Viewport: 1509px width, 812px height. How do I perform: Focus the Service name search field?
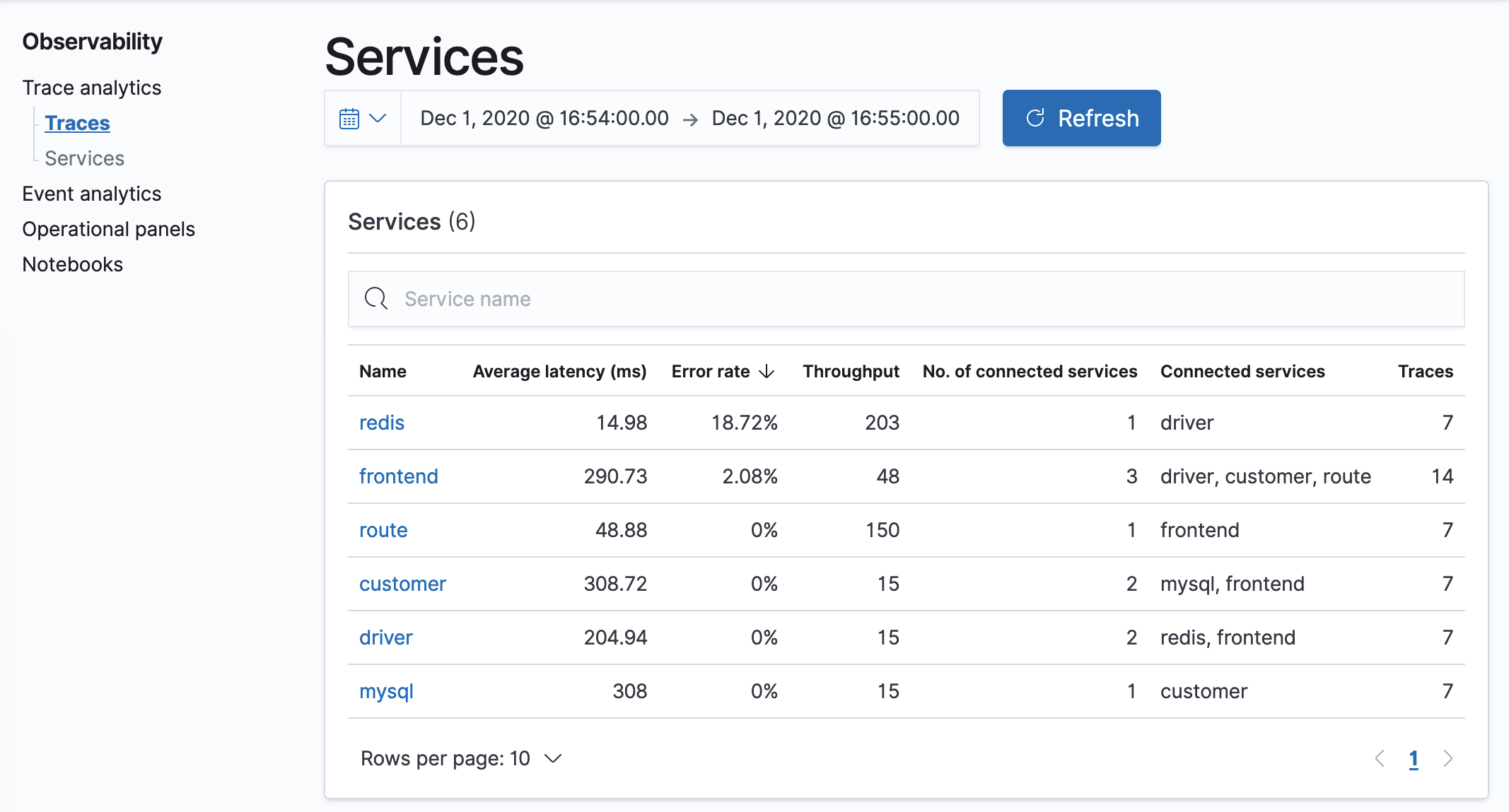(x=906, y=299)
